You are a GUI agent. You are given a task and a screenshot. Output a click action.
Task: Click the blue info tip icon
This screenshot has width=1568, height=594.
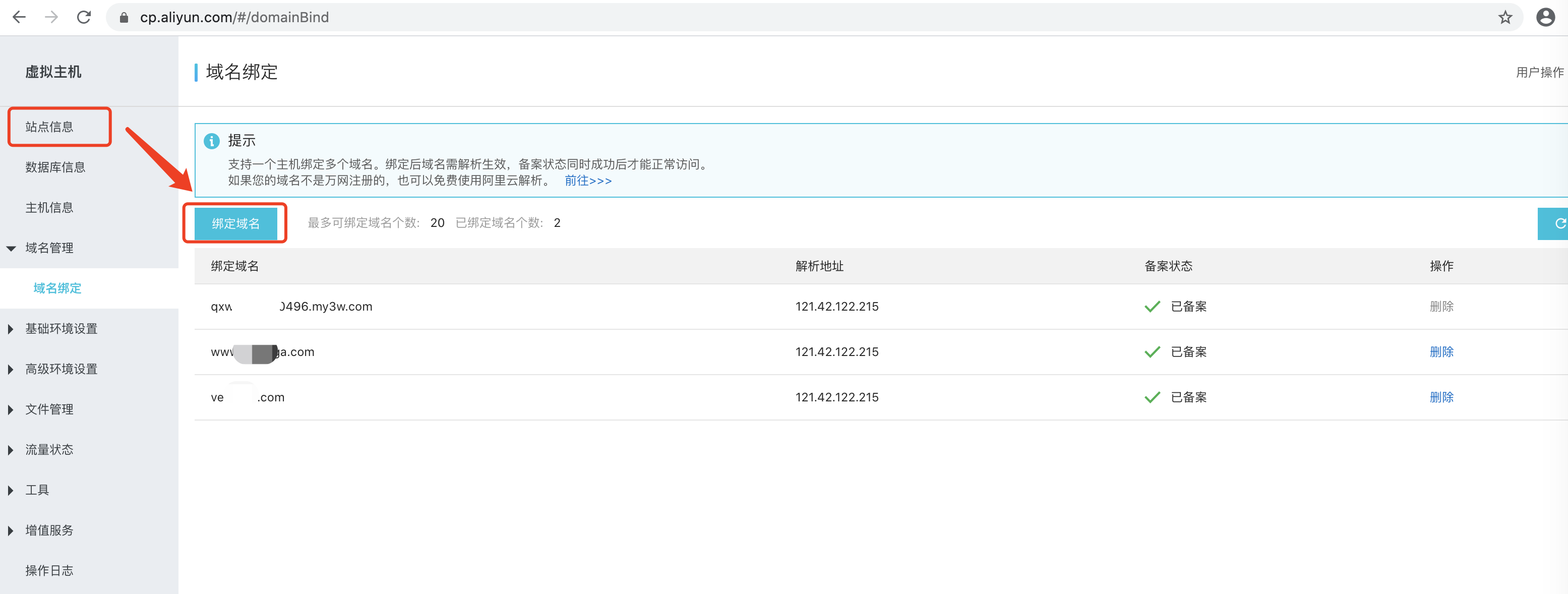click(211, 141)
